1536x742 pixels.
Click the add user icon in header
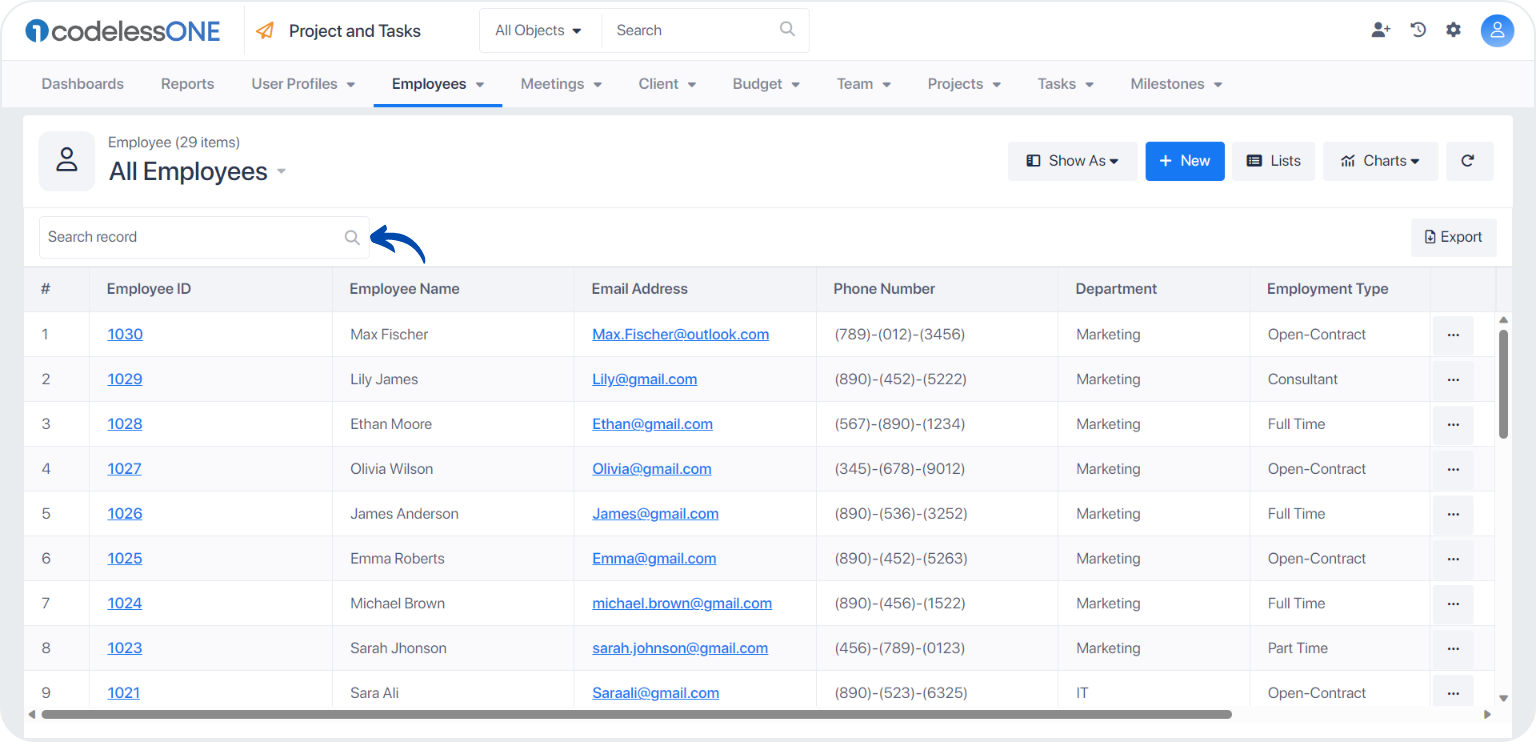pyautogui.click(x=1381, y=30)
